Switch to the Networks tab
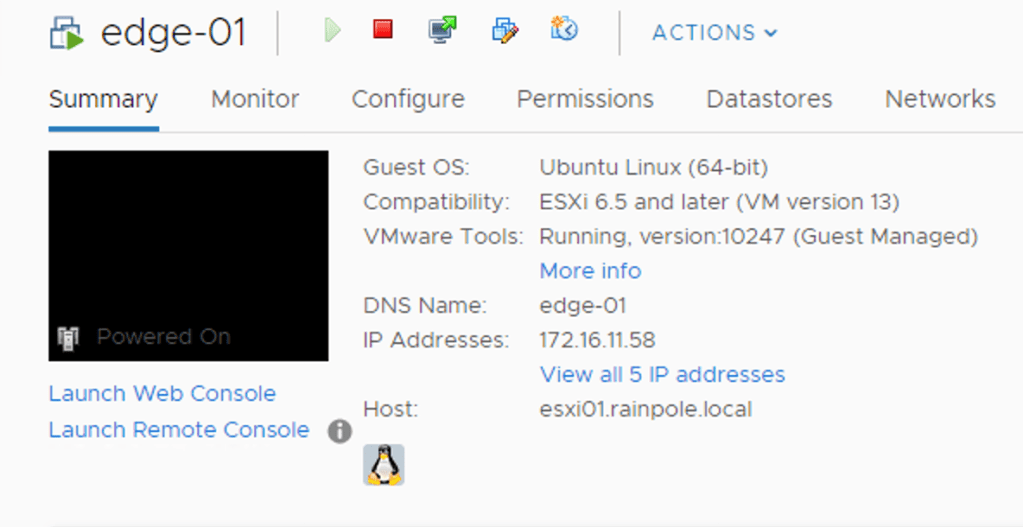 (x=940, y=100)
